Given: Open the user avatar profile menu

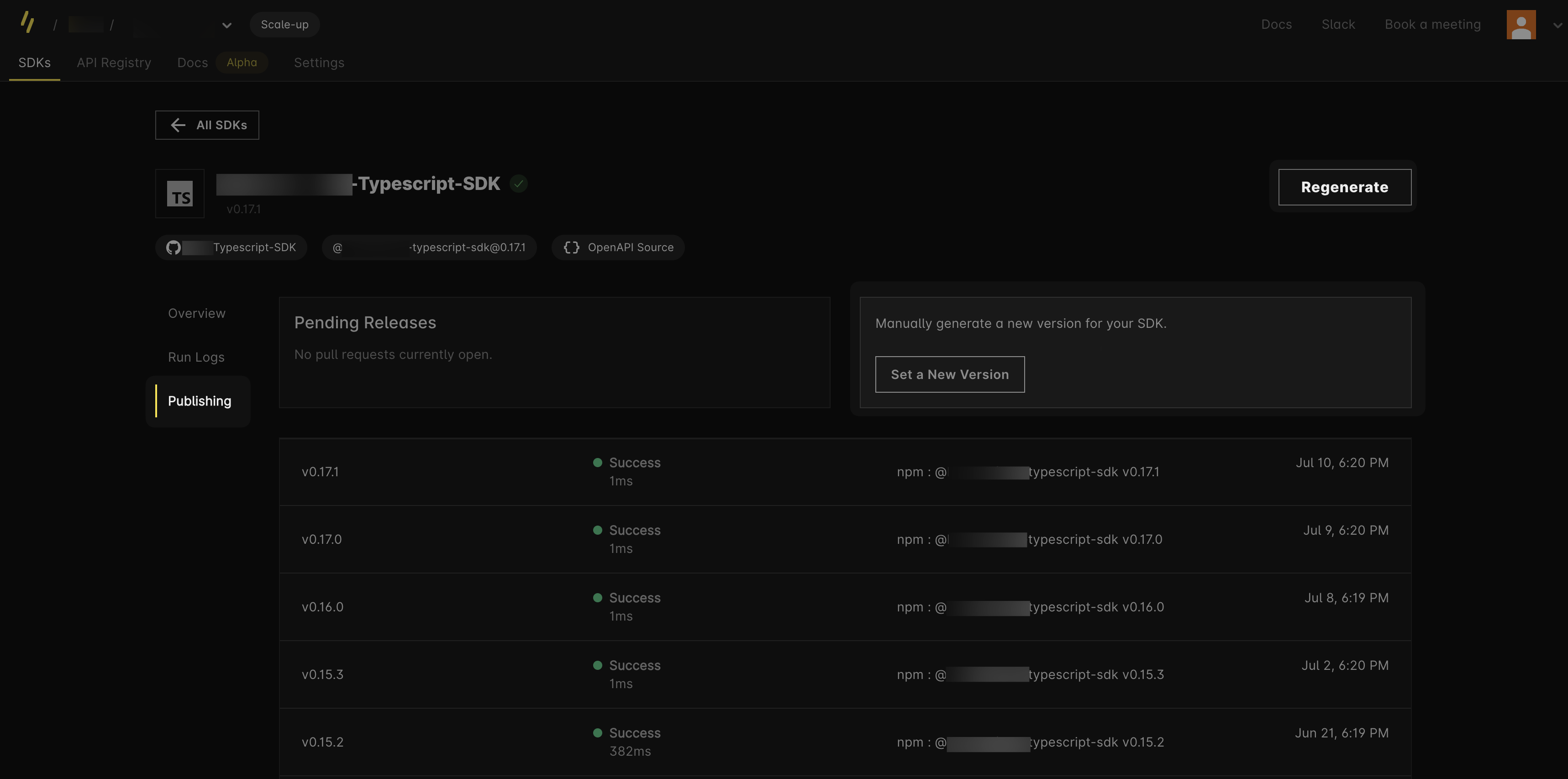Looking at the screenshot, I should tap(1521, 25).
